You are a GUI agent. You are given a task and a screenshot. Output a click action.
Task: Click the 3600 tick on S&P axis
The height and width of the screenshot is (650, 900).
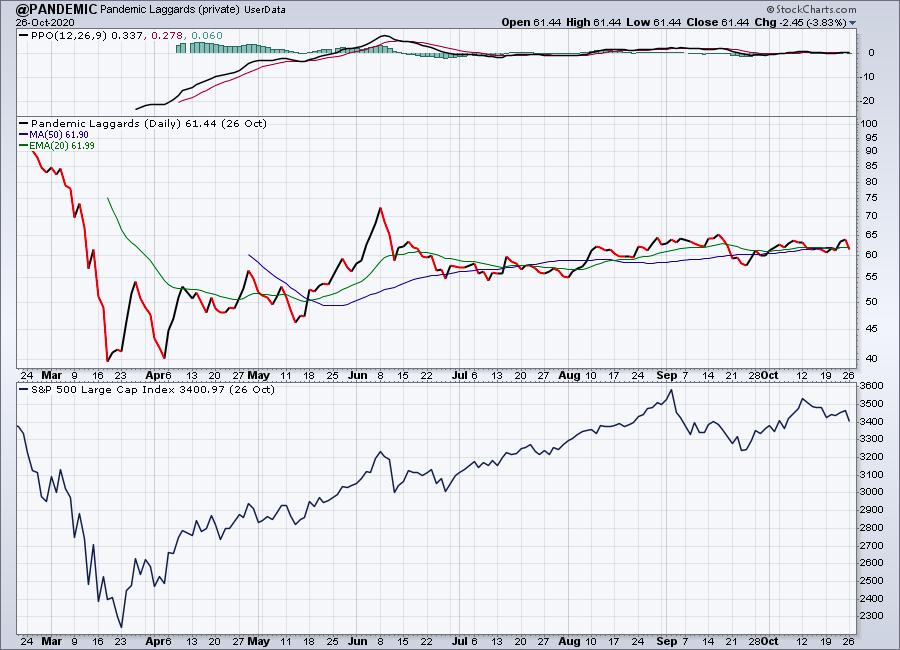(x=871, y=386)
